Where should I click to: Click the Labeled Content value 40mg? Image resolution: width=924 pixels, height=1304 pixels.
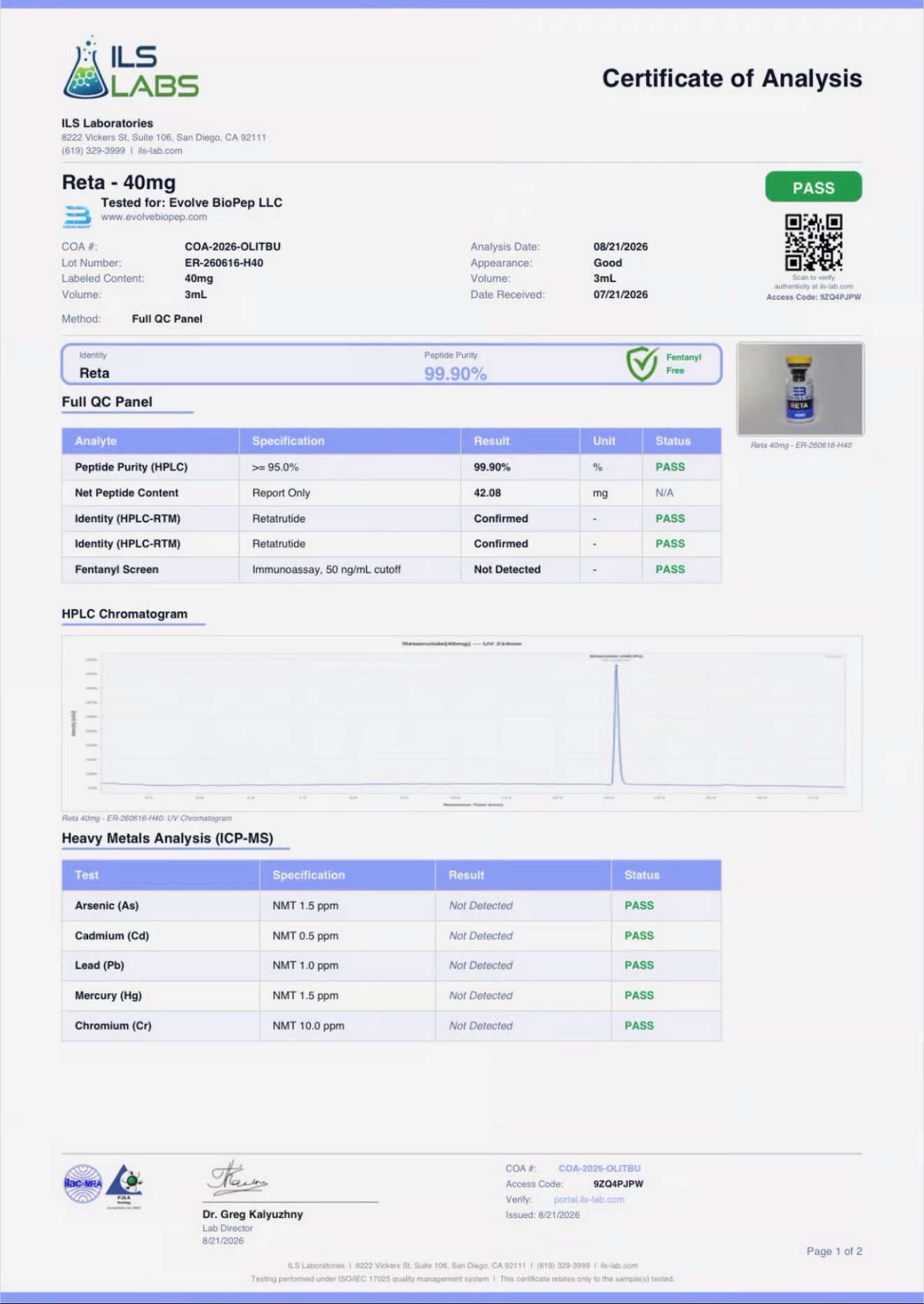(199, 279)
